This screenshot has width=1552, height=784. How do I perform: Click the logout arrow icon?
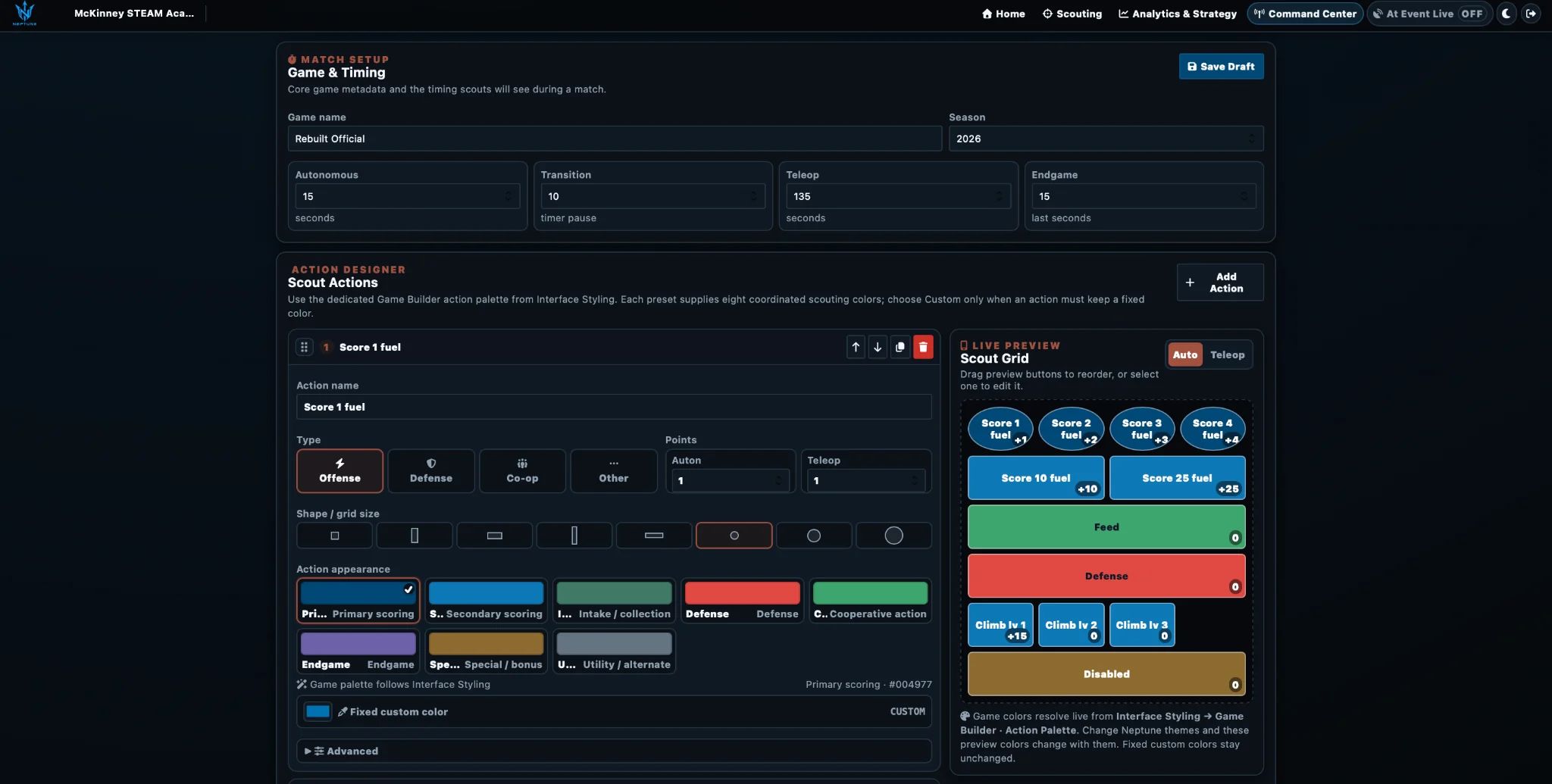point(1531,14)
